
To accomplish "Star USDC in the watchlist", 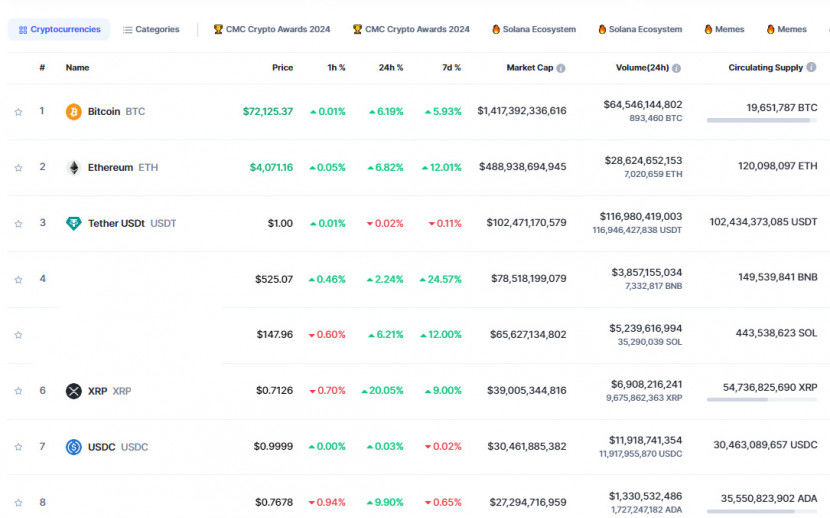I will 19,447.
